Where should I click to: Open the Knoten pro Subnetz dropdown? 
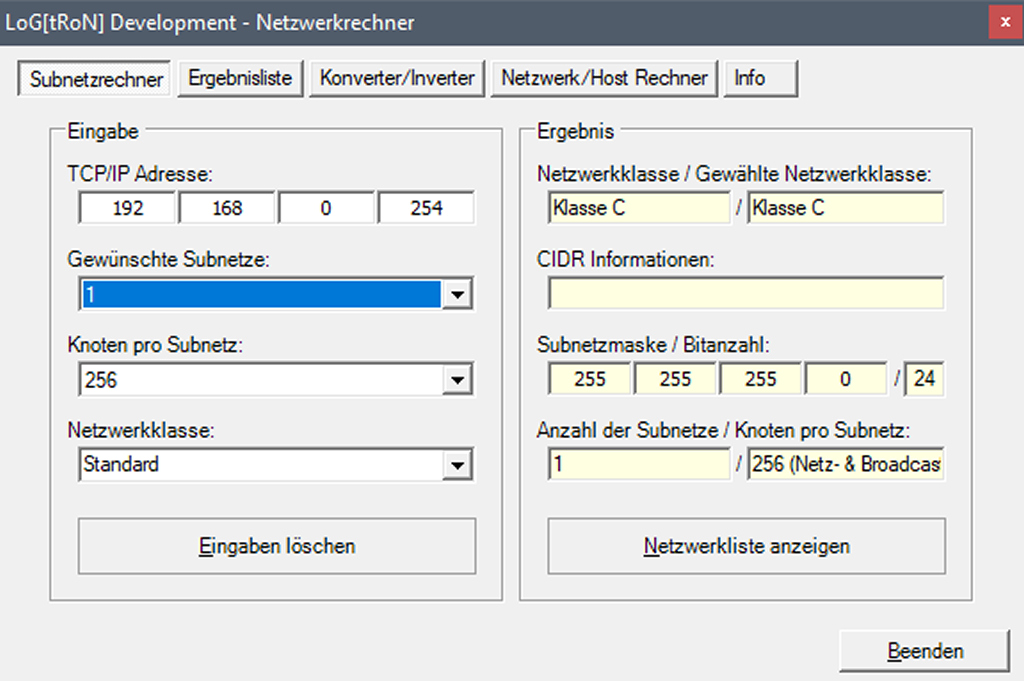tap(457, 380)
